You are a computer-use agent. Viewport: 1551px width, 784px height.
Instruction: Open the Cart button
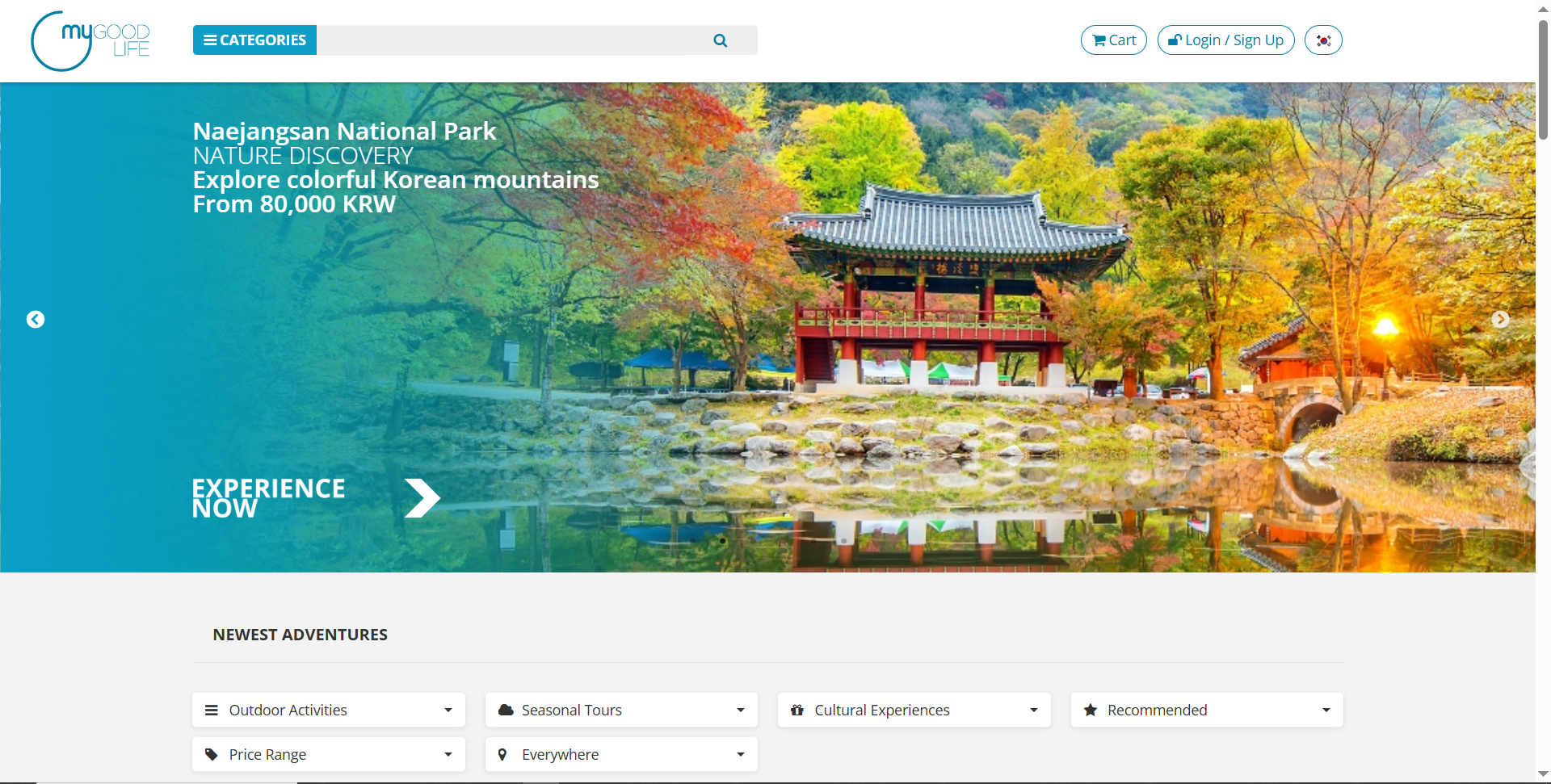(1113, 40)
